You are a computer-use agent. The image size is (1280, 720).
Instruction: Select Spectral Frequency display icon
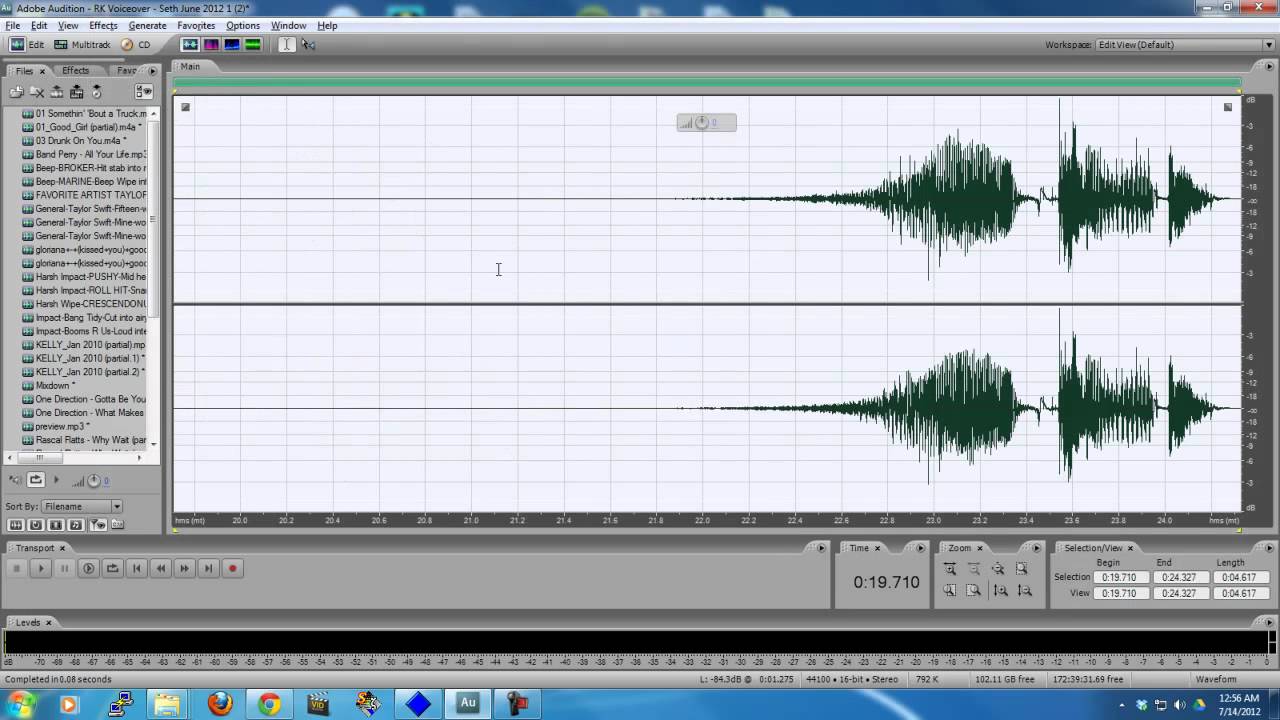211,45
